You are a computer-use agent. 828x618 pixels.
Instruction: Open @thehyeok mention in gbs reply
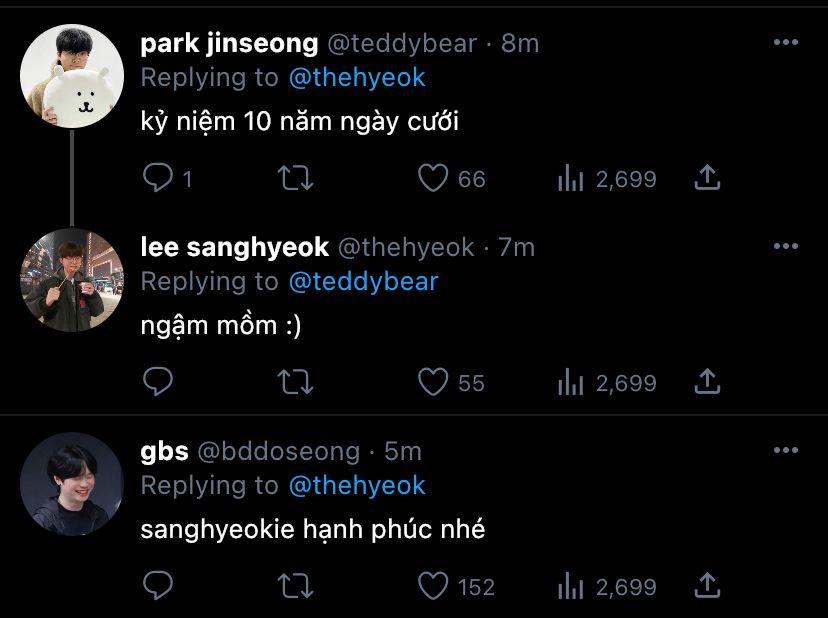pos(357,485)
